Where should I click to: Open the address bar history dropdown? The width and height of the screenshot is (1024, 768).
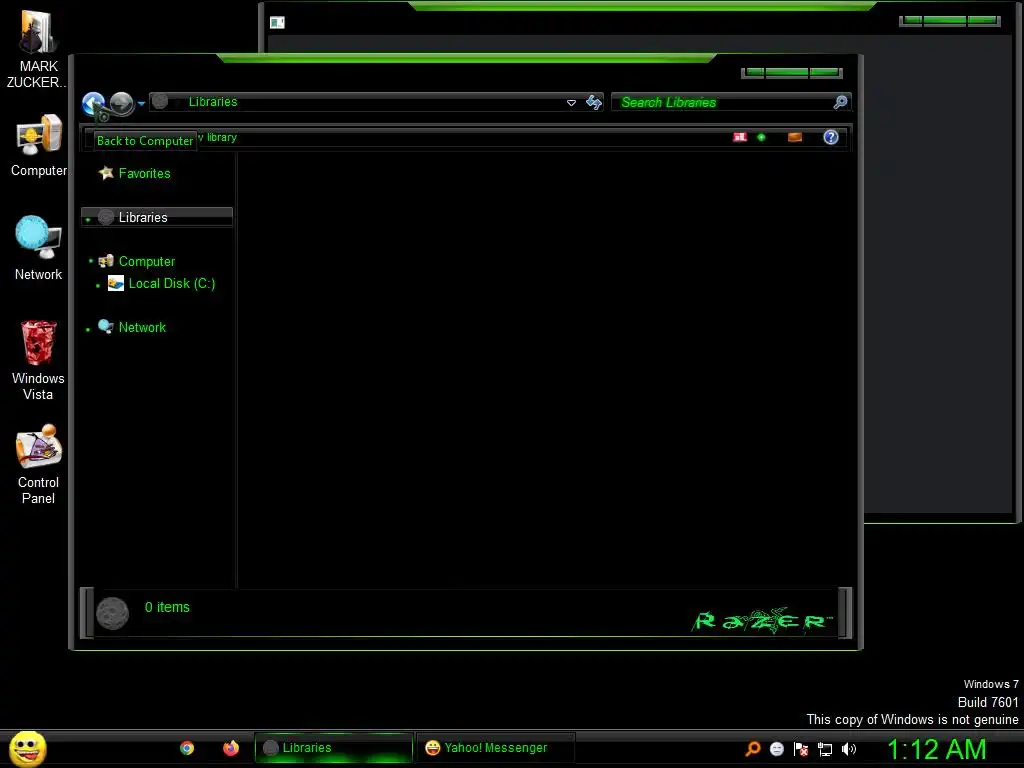click(x=571, y=103)
